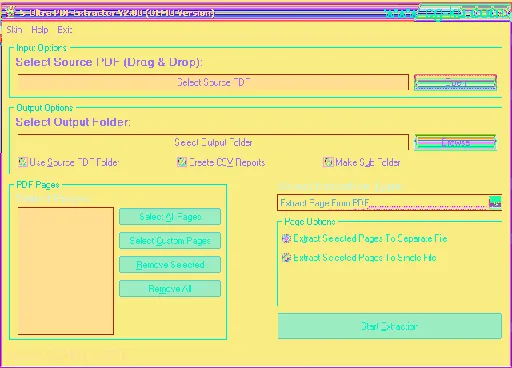Click the Start Extraction button
Screen dimensions: 512x368
coord(390,326)
